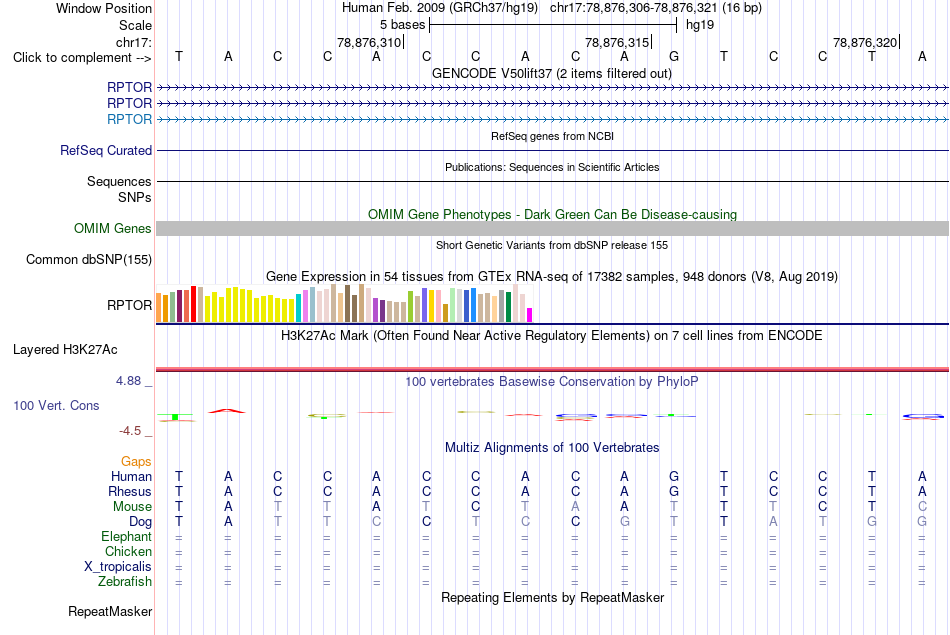The height and width of the screenshot is (635, 950).
Task: Click the 'Multiz Alignments of 100 Vertebrates' title
Action: click(x=552, y=448)
